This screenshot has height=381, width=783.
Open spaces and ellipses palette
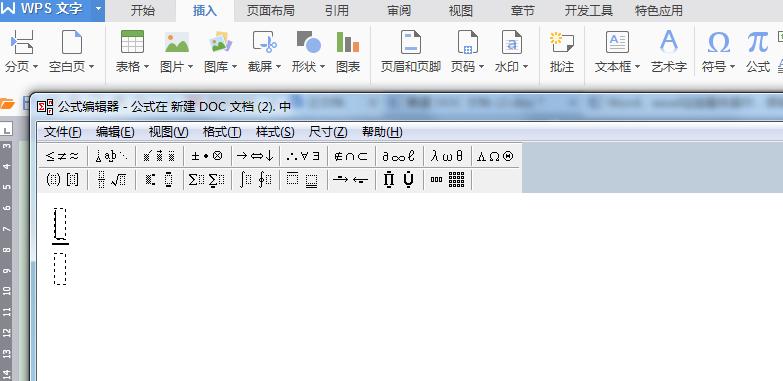tap(111, 156)
